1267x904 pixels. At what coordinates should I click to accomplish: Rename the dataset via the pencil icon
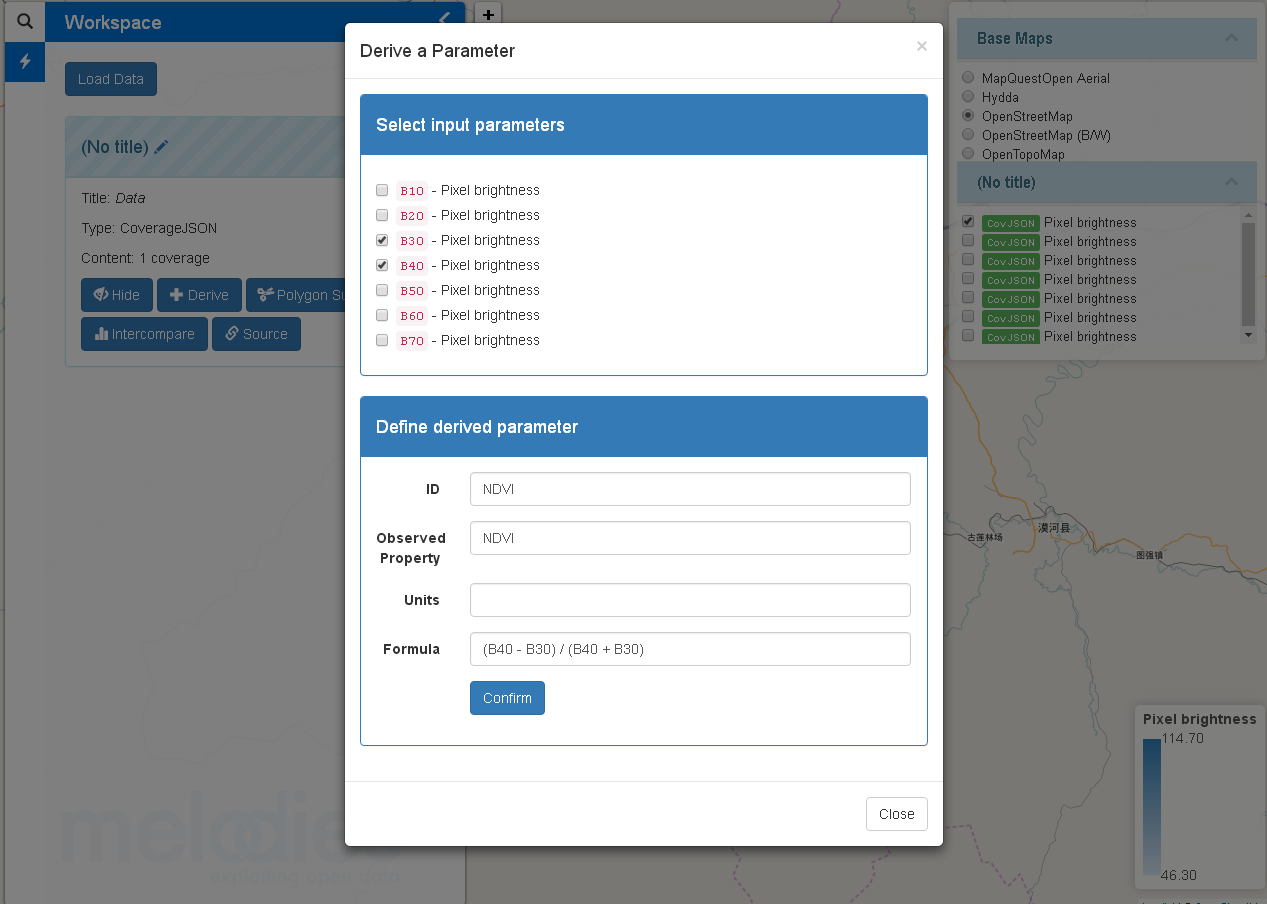(161, 146)
